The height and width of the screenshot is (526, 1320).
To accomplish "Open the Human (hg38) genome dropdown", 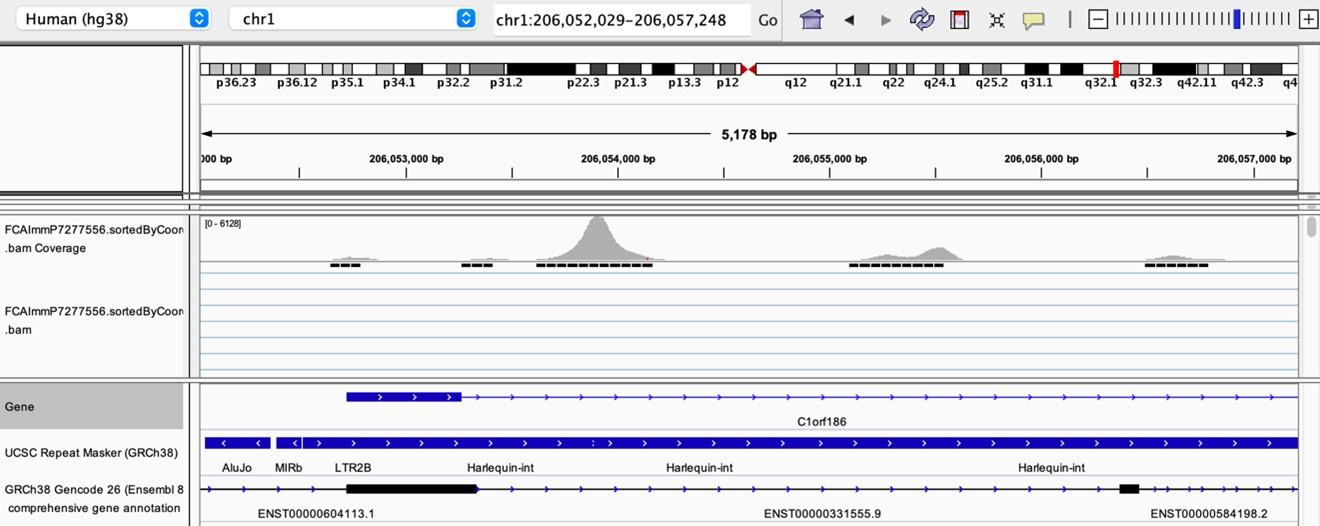I will click(117, 19).
